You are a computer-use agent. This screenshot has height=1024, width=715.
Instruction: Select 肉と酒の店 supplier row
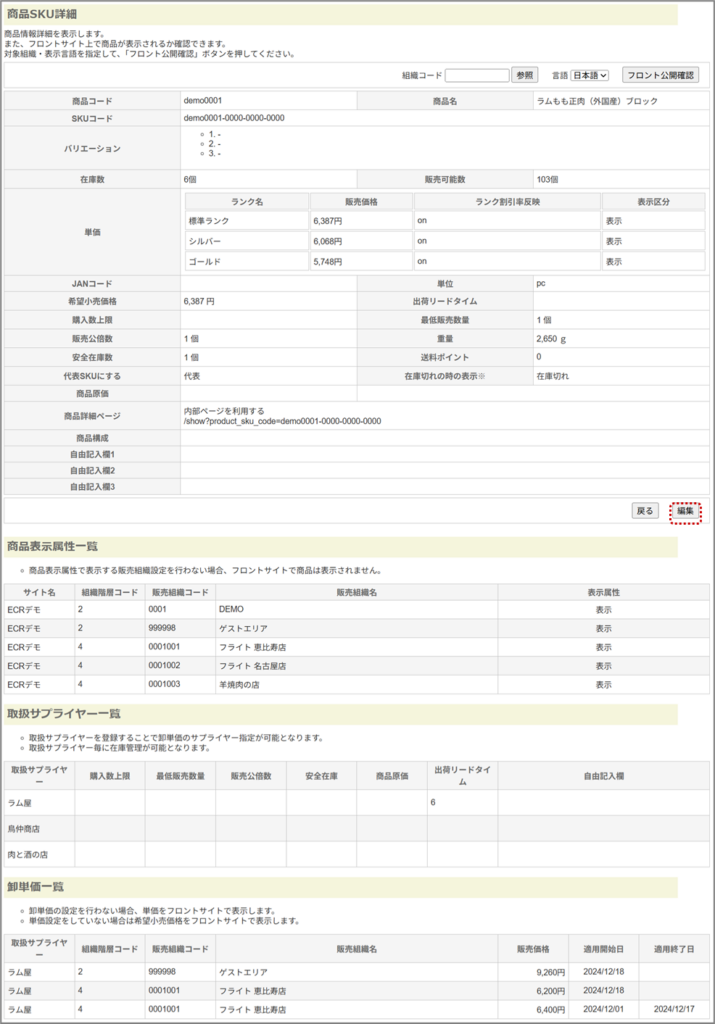point(28,854)
